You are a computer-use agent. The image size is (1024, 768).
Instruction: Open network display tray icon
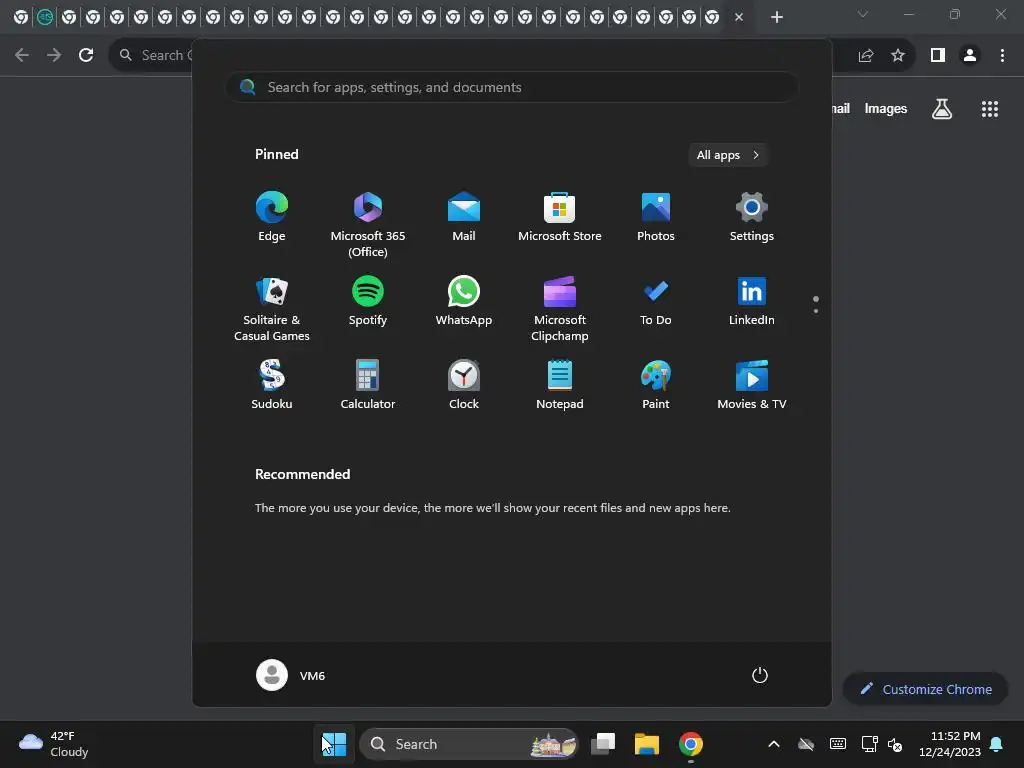pyautogui.click(x=869, y=744)
